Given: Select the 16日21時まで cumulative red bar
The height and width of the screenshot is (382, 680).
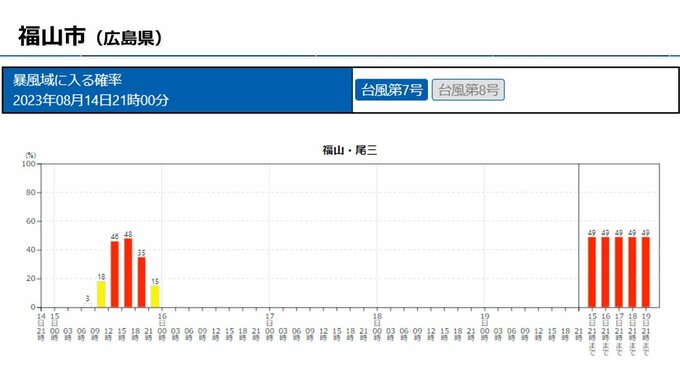Looking at the screenshot, I should (x=605, y=272).
